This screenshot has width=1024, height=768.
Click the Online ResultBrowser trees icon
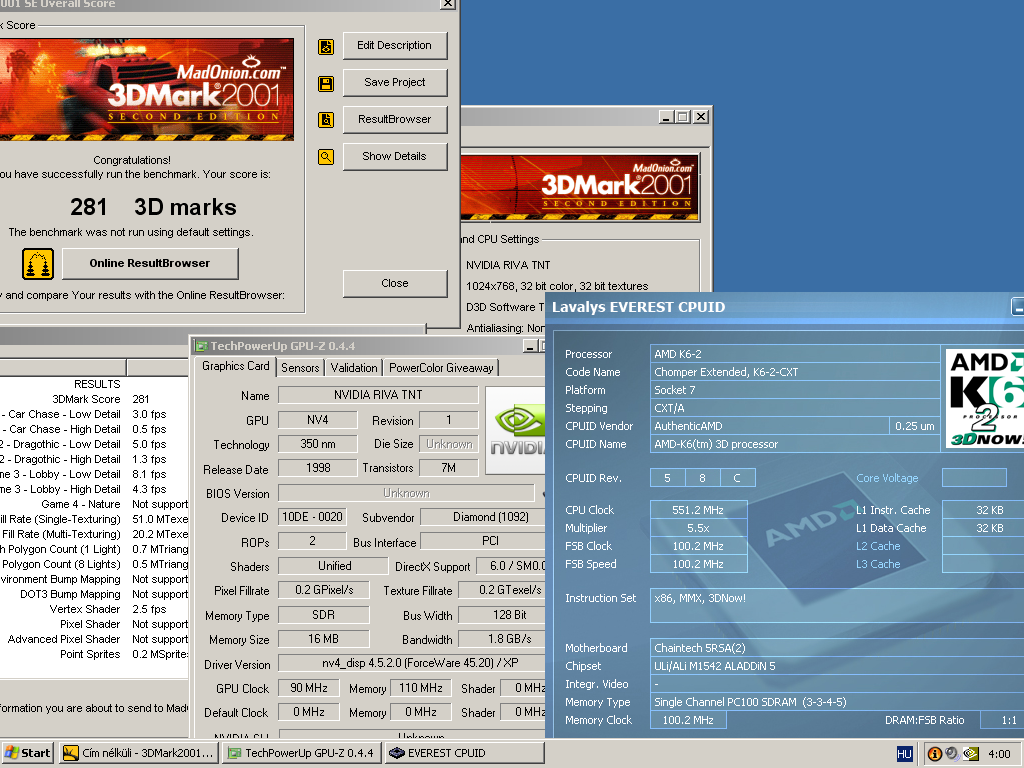coord(38,264)
